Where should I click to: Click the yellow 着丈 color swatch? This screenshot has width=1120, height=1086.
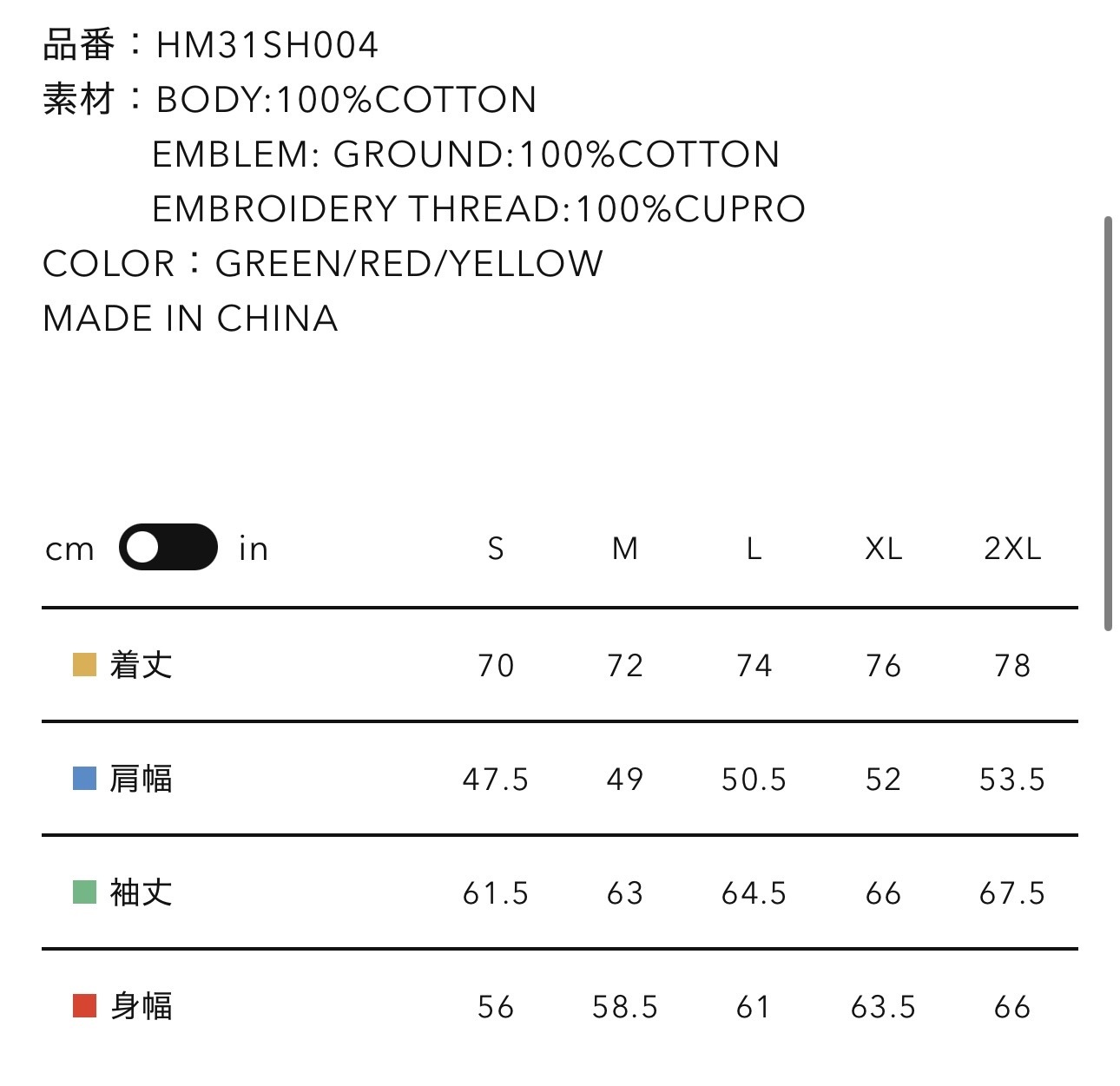84,665
